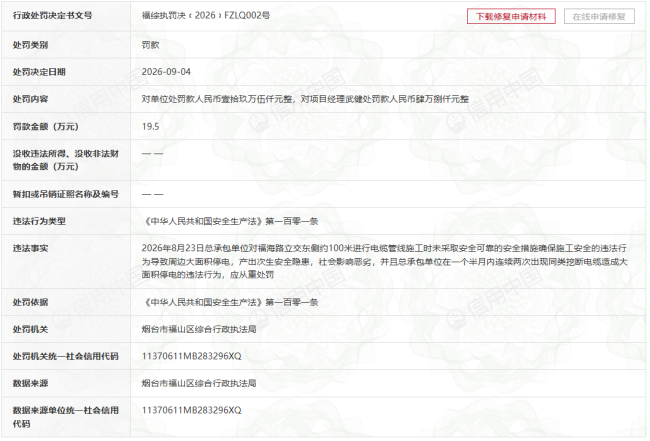Click the 罚款金额（万元） label
This screenshot has width=650, height=441.
pos(46,126)
